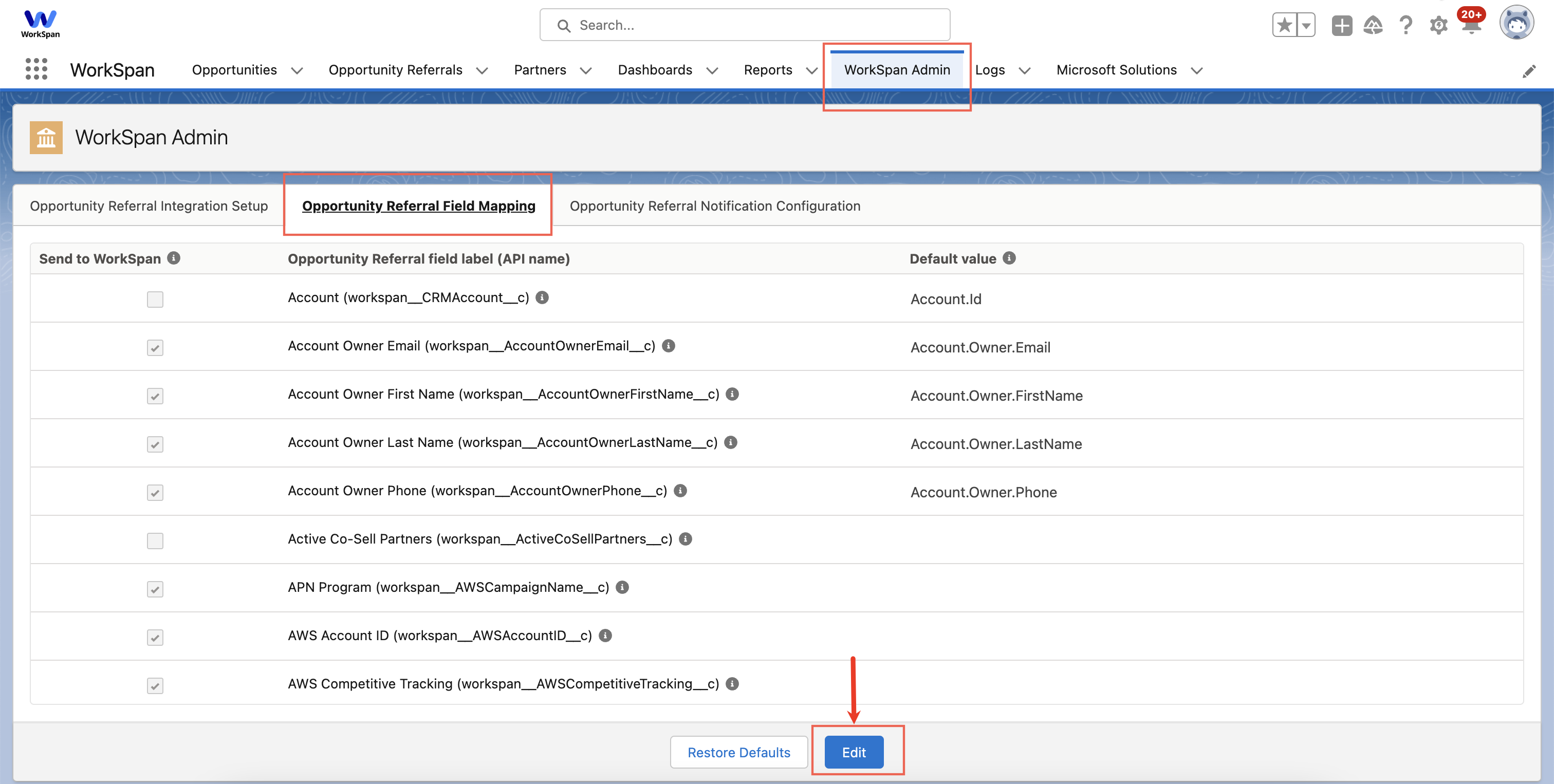1554x784 pixels.
Task: Click info icon for AWS Account ID
Action: click(x=606, y=635)
